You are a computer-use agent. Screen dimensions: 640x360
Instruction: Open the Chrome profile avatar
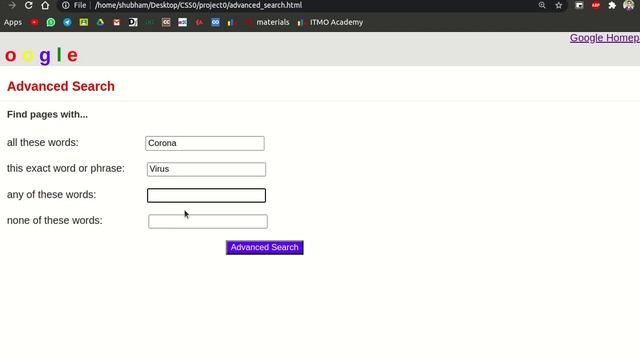629,5
